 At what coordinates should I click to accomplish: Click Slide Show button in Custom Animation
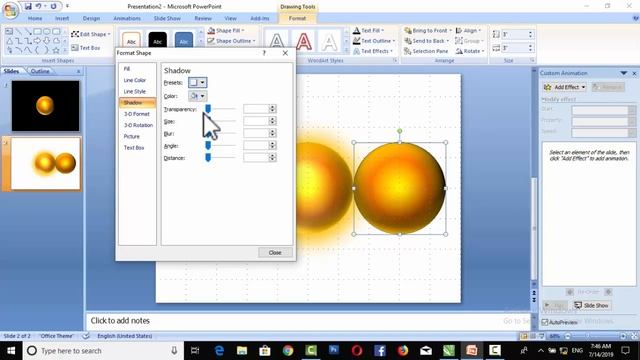pos(592,305)
